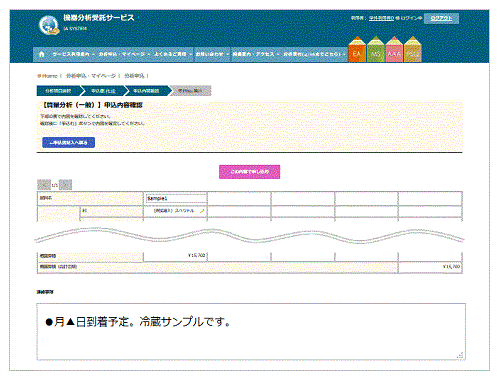This screenshot has height=378, width=500.
Task: Expand the 分析申込・マイページ menu
Action: [x=124, y=54]
